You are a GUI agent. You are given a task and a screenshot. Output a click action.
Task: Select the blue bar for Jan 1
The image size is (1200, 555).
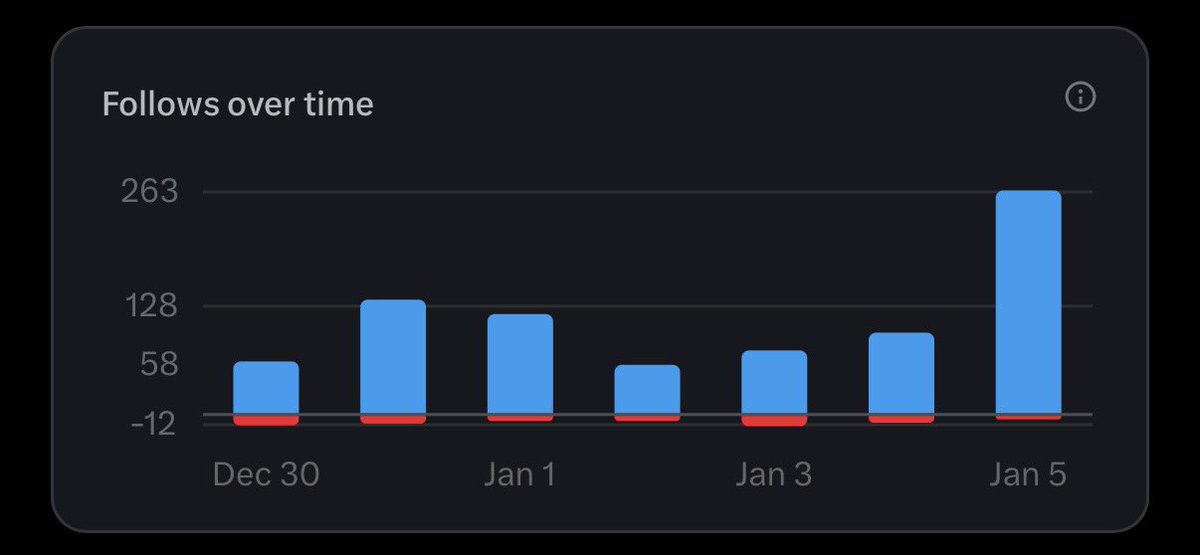coord(520,364)
